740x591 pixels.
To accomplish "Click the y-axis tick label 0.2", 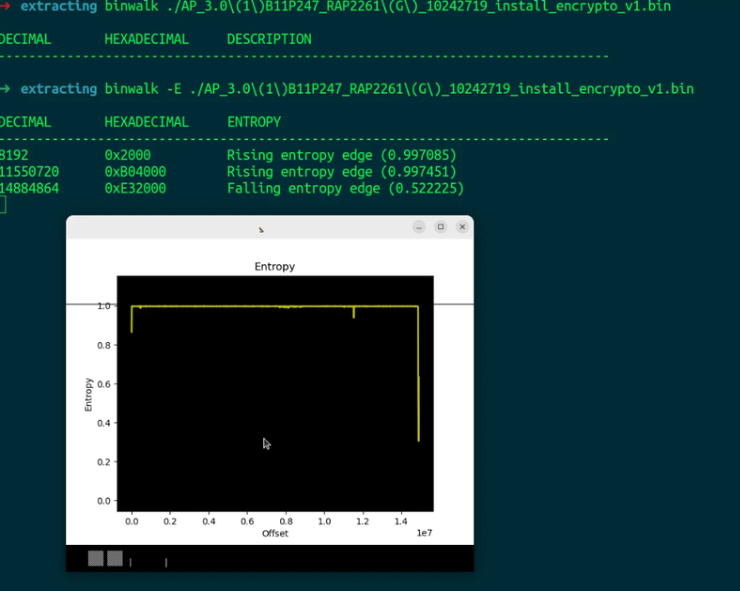I will [104, 462].
